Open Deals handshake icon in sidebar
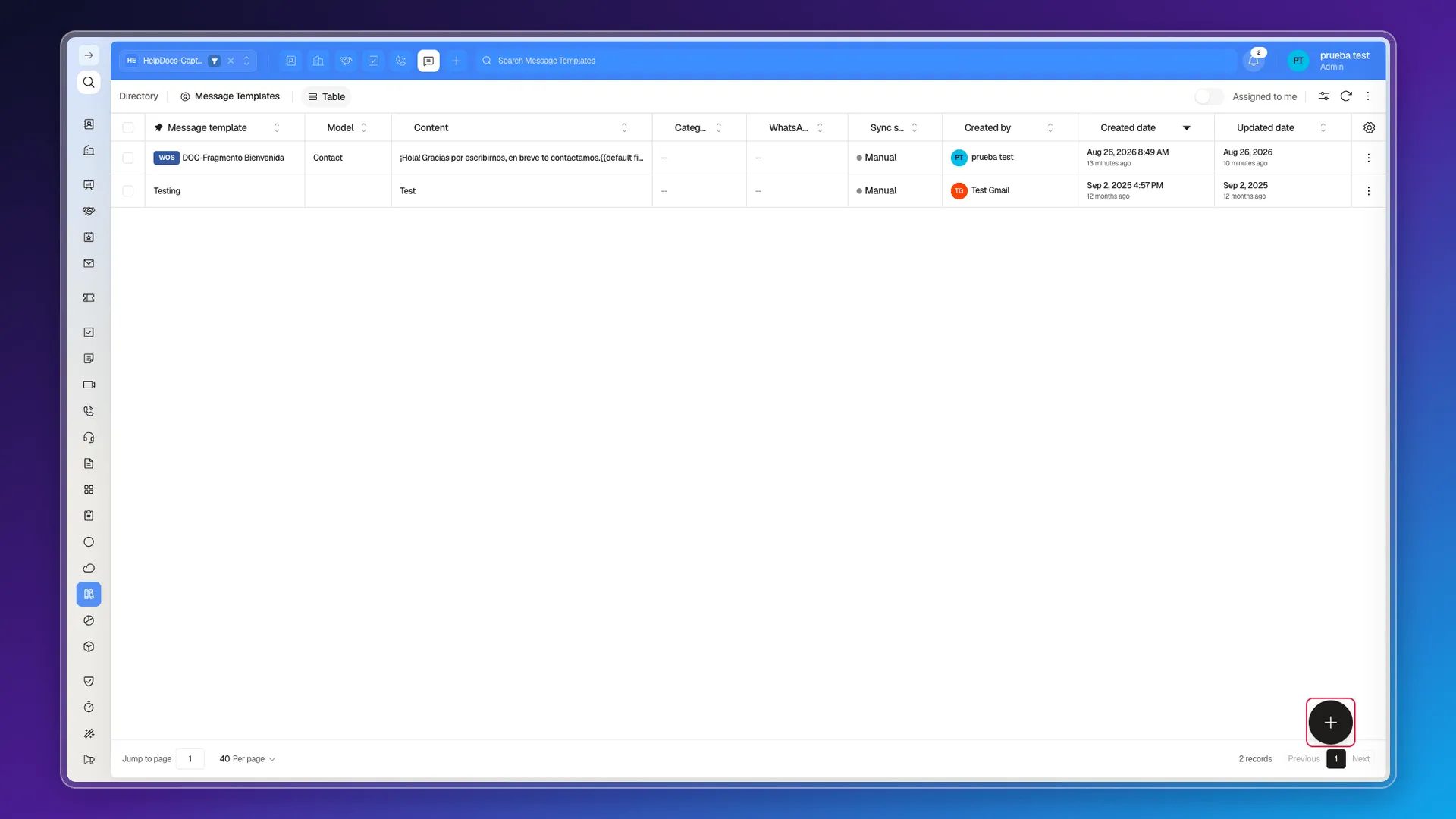 [x=89, y=211]
